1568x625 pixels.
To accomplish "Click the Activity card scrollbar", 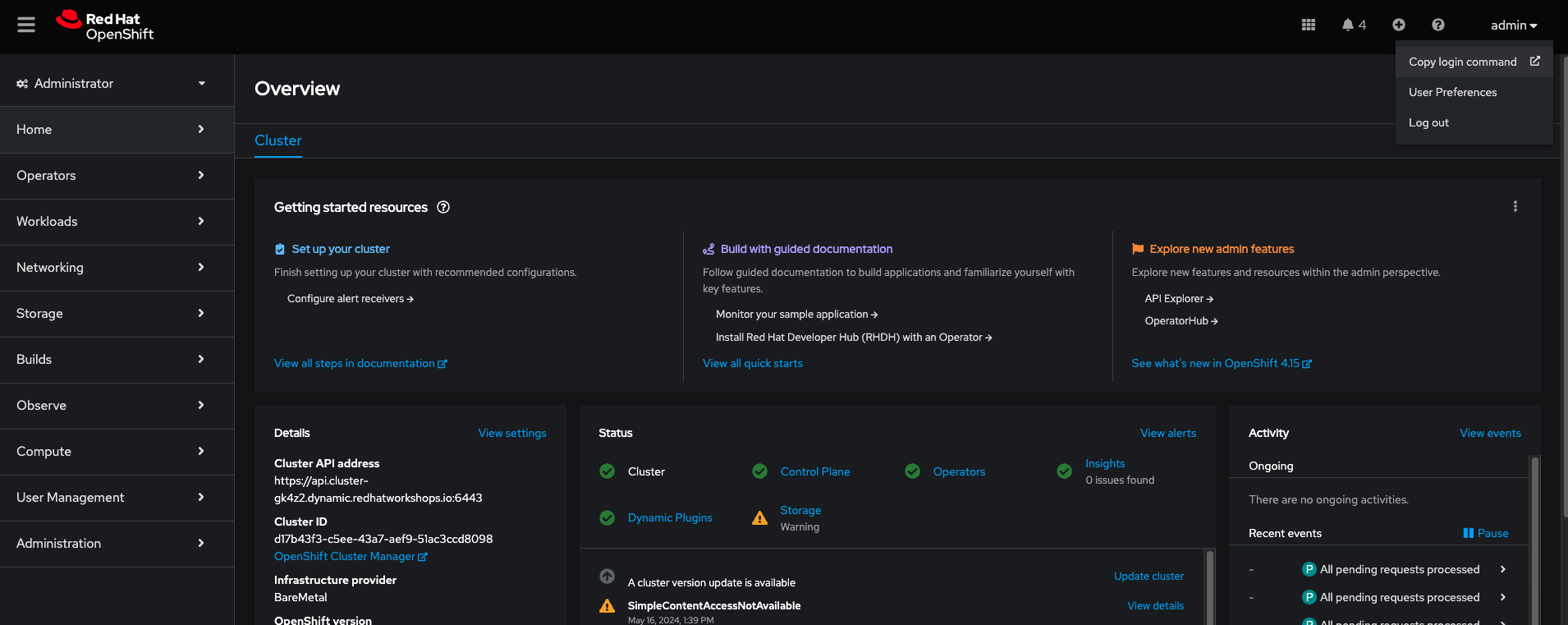I will (1535, 540).
